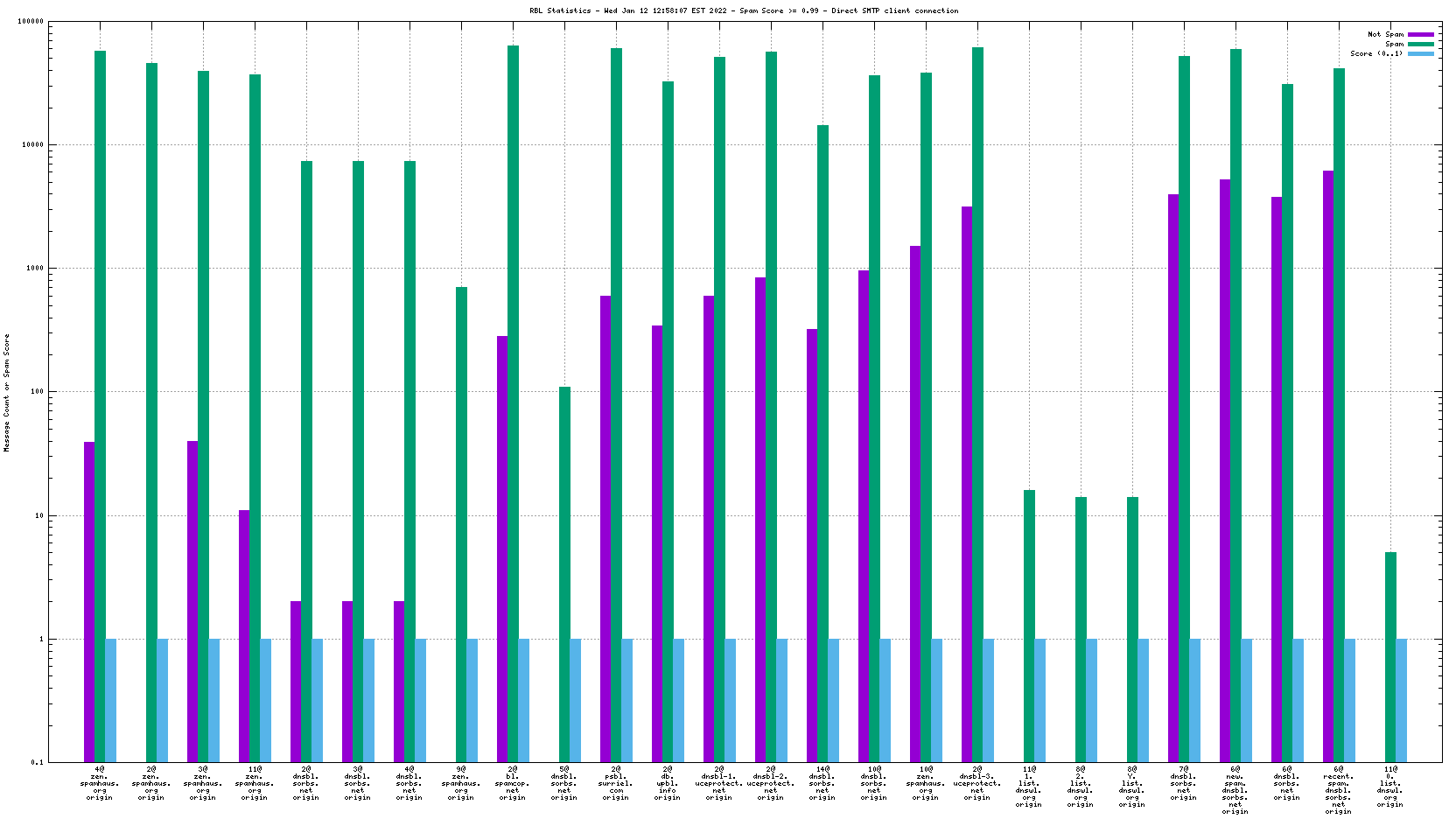The width and height of the screenshot is (1456, 819).
Task: Click the blue Score bar for db.wpbl.info
Action: 679,700
